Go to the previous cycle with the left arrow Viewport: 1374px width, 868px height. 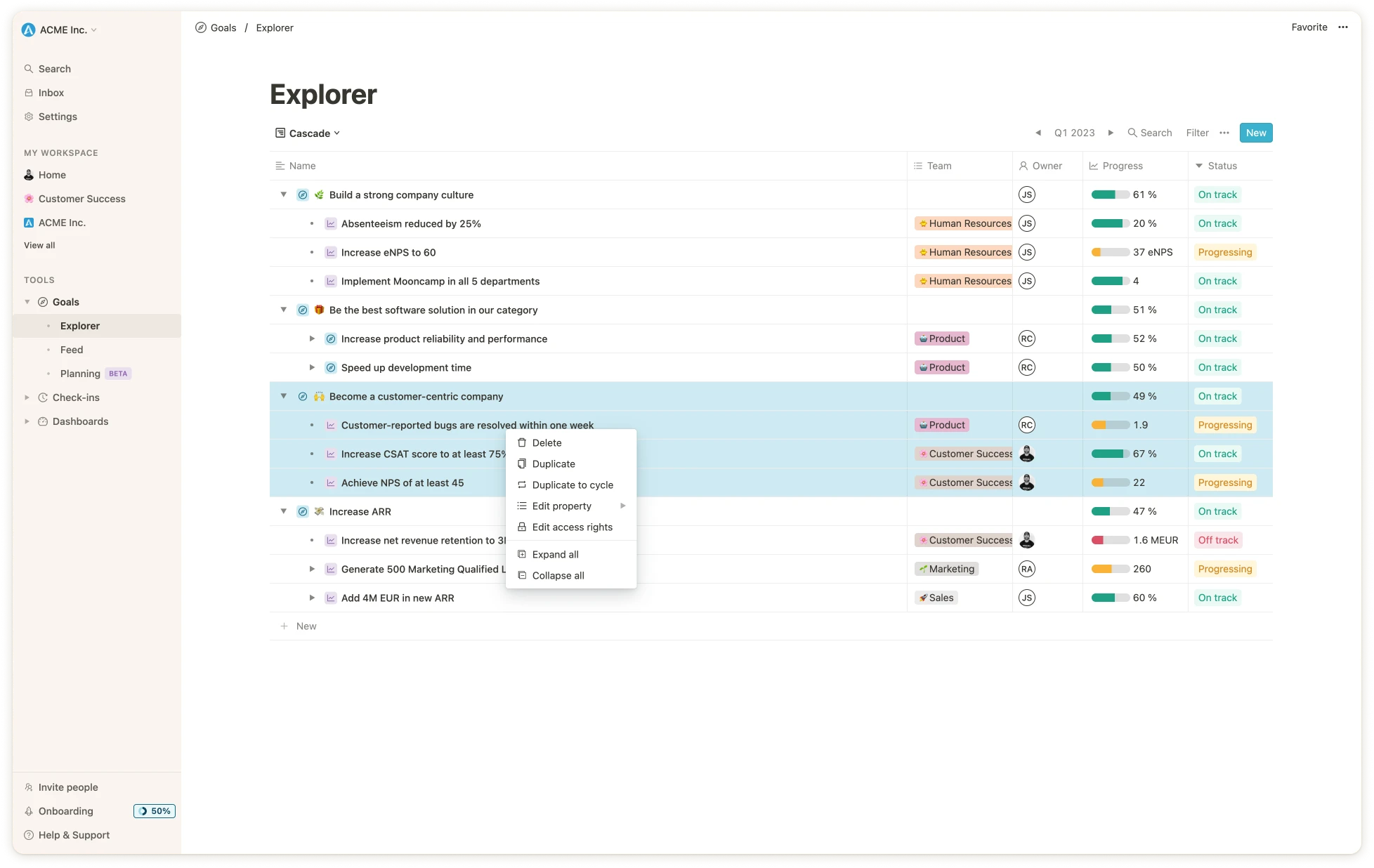(1038, 133)
